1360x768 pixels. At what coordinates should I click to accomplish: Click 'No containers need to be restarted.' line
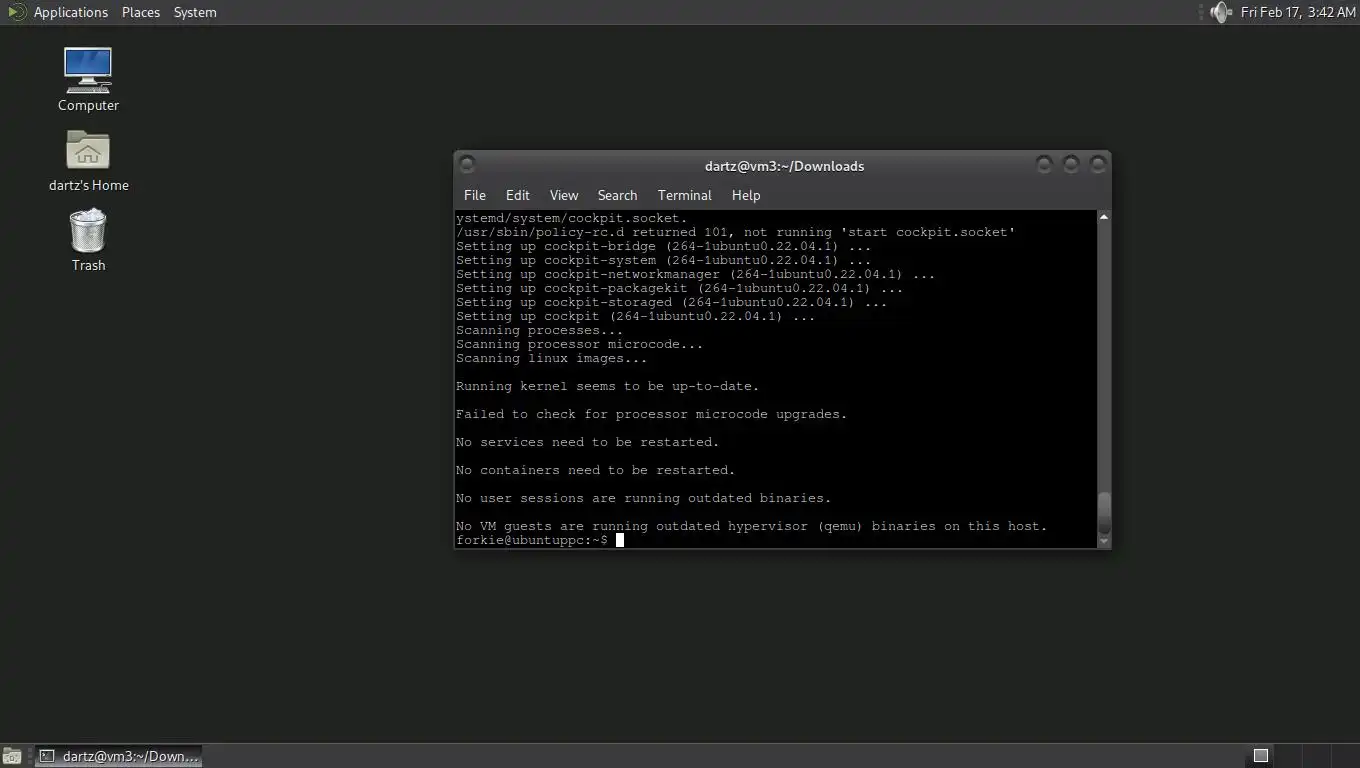(595, 470)
